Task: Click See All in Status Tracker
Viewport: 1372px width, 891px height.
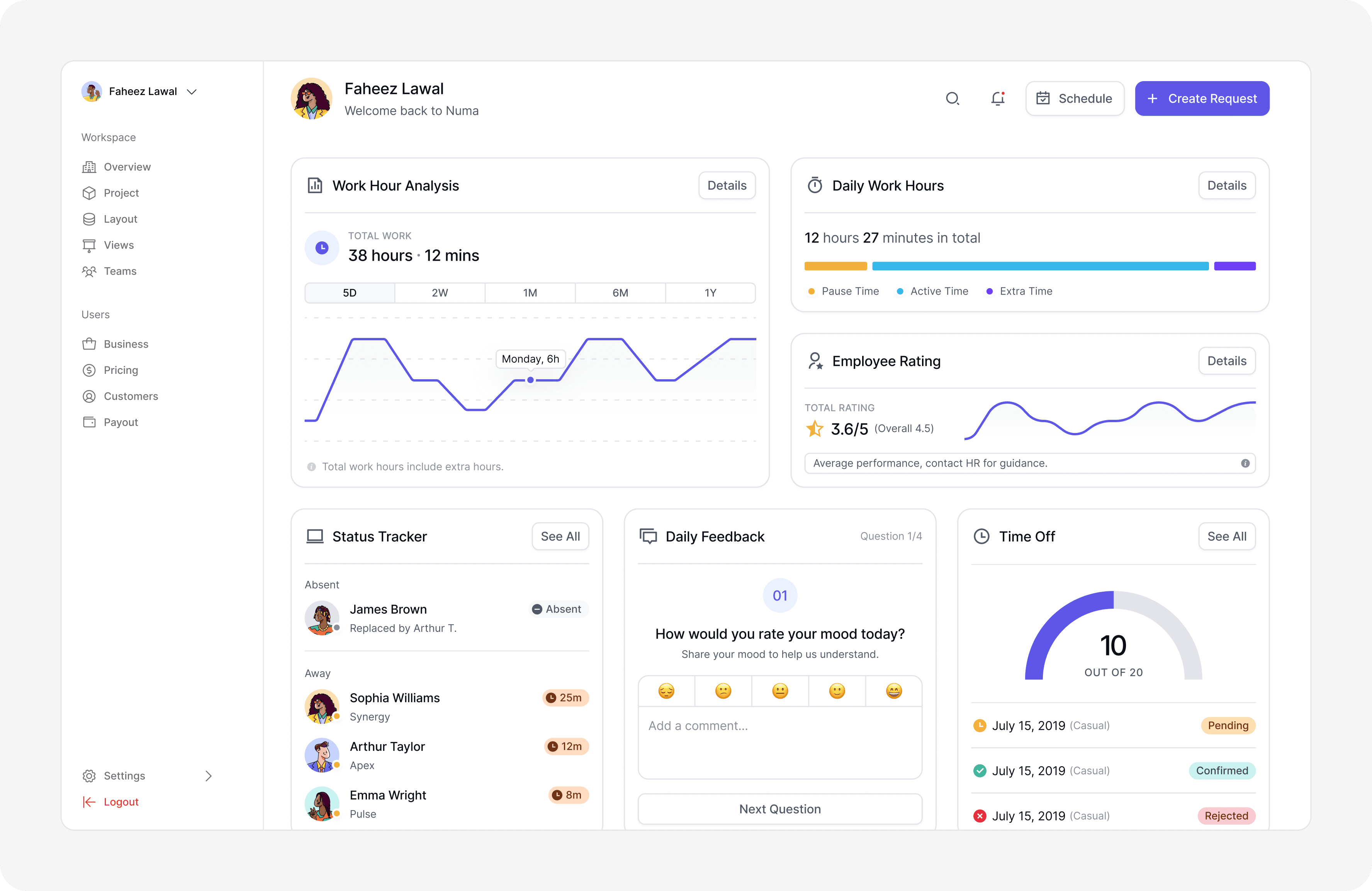Action: click(x=560, y=536)
